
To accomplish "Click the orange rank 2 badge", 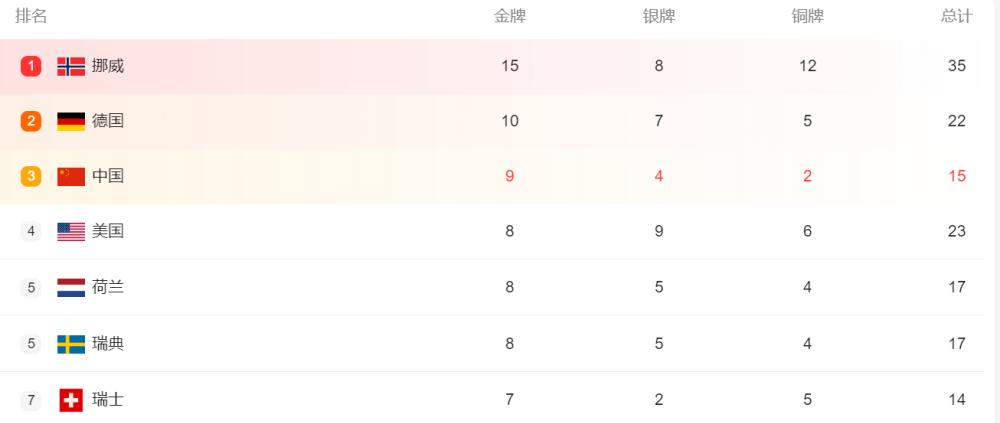I will 31,121.
